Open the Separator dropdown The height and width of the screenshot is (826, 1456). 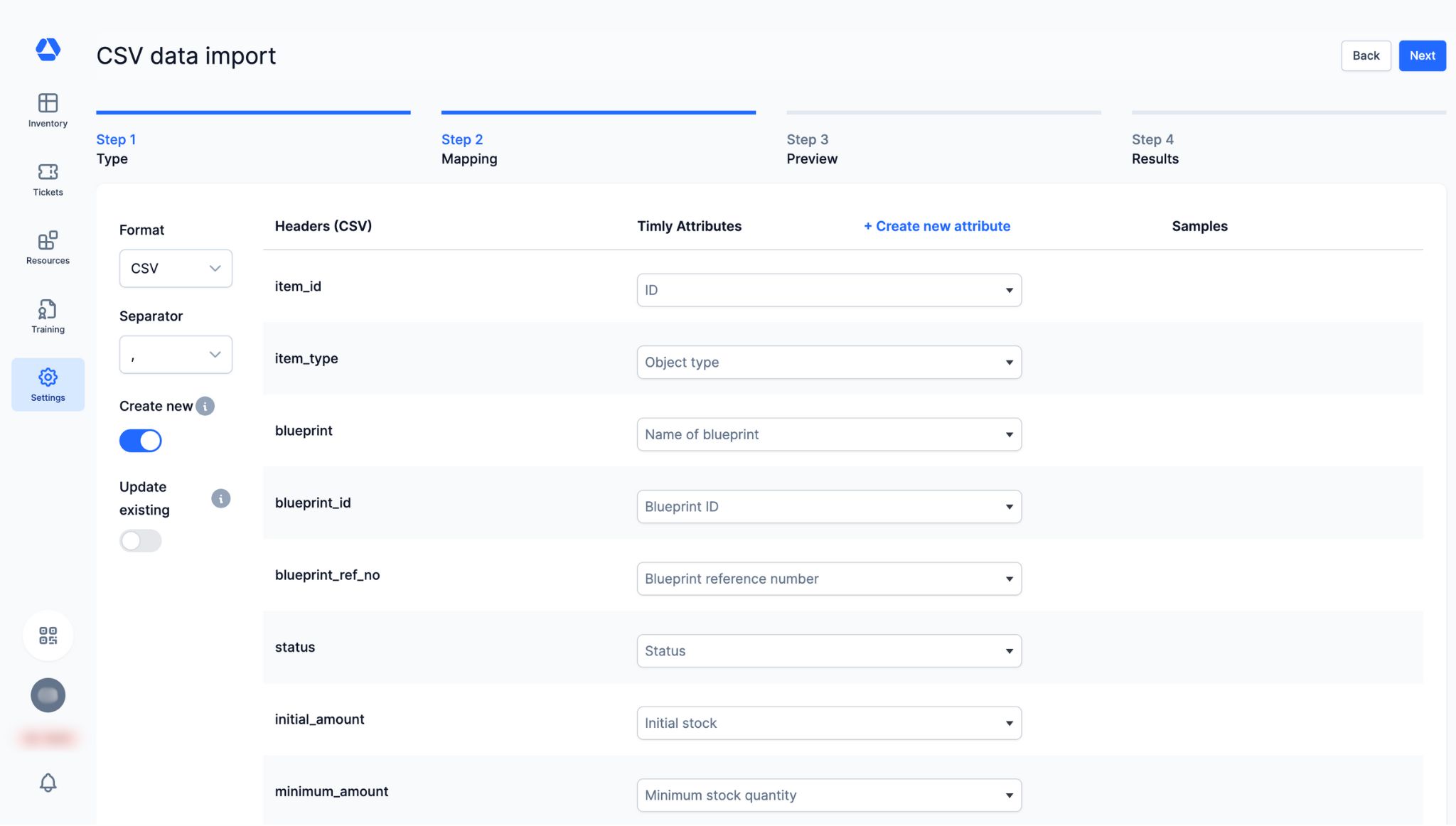[x=176, y=355]
